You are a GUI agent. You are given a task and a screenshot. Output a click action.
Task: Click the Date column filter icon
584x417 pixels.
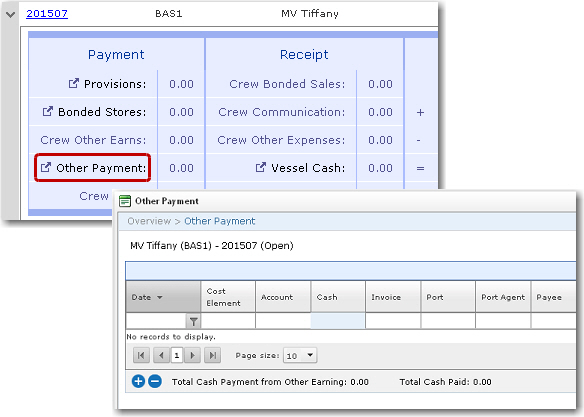[x=193, y=321]
